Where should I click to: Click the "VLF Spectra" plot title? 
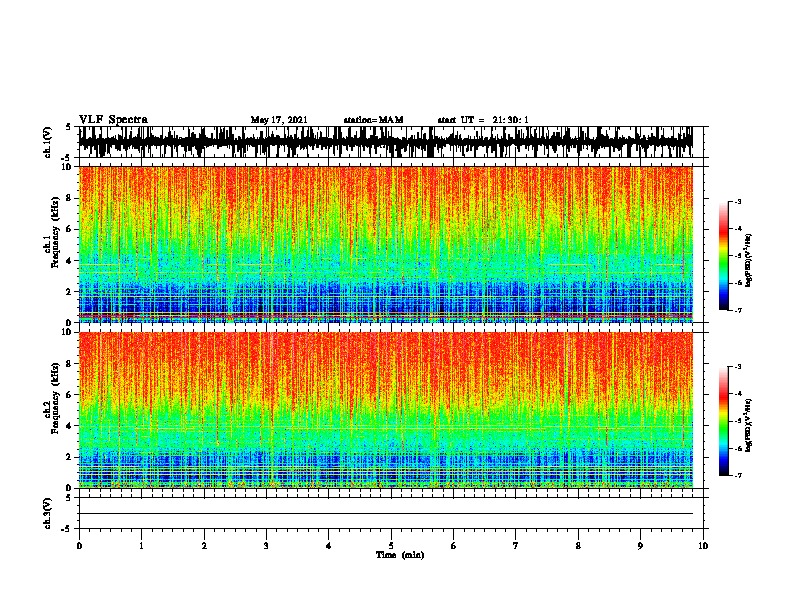coord(113,120)
